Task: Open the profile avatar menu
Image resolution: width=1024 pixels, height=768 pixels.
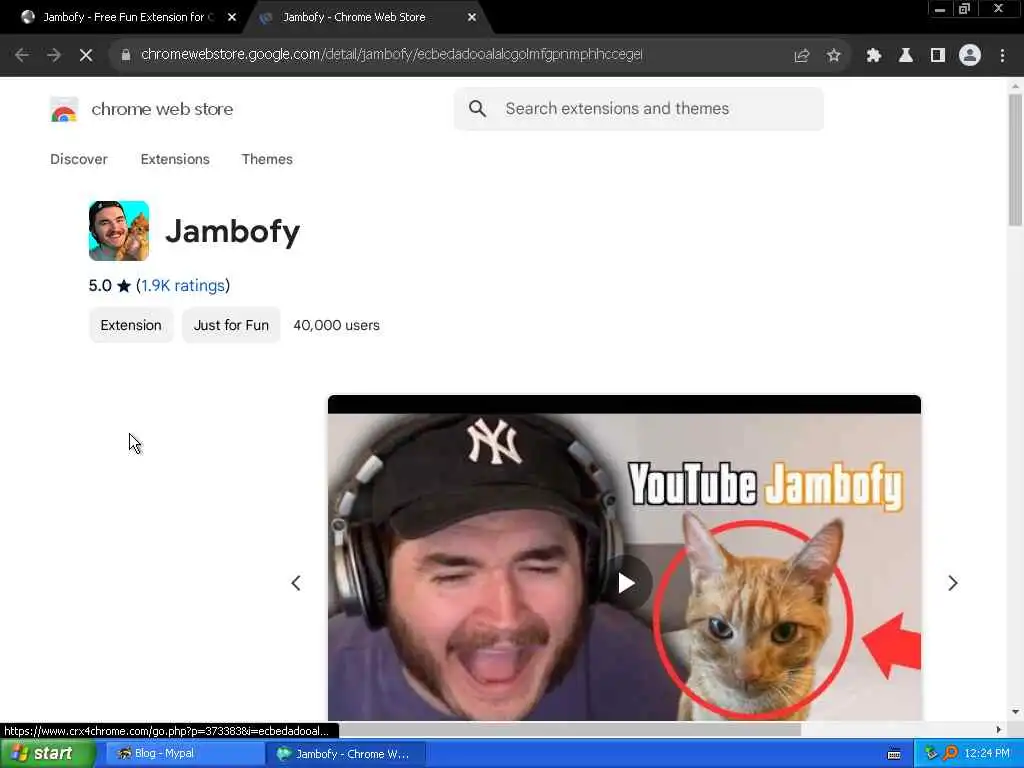Action: click(970, 56)
